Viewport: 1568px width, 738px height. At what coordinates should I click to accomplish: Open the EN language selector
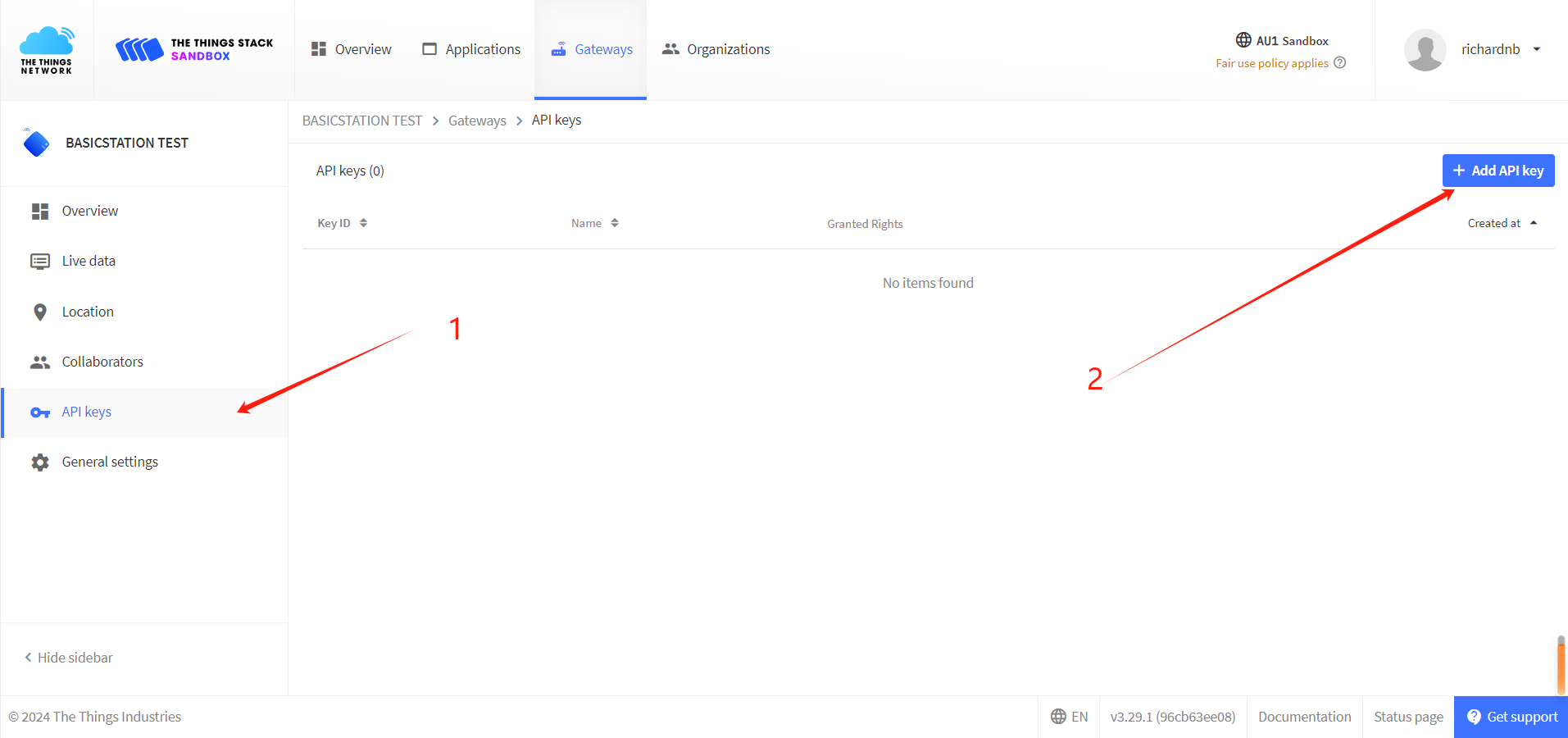pos(1069,717)
